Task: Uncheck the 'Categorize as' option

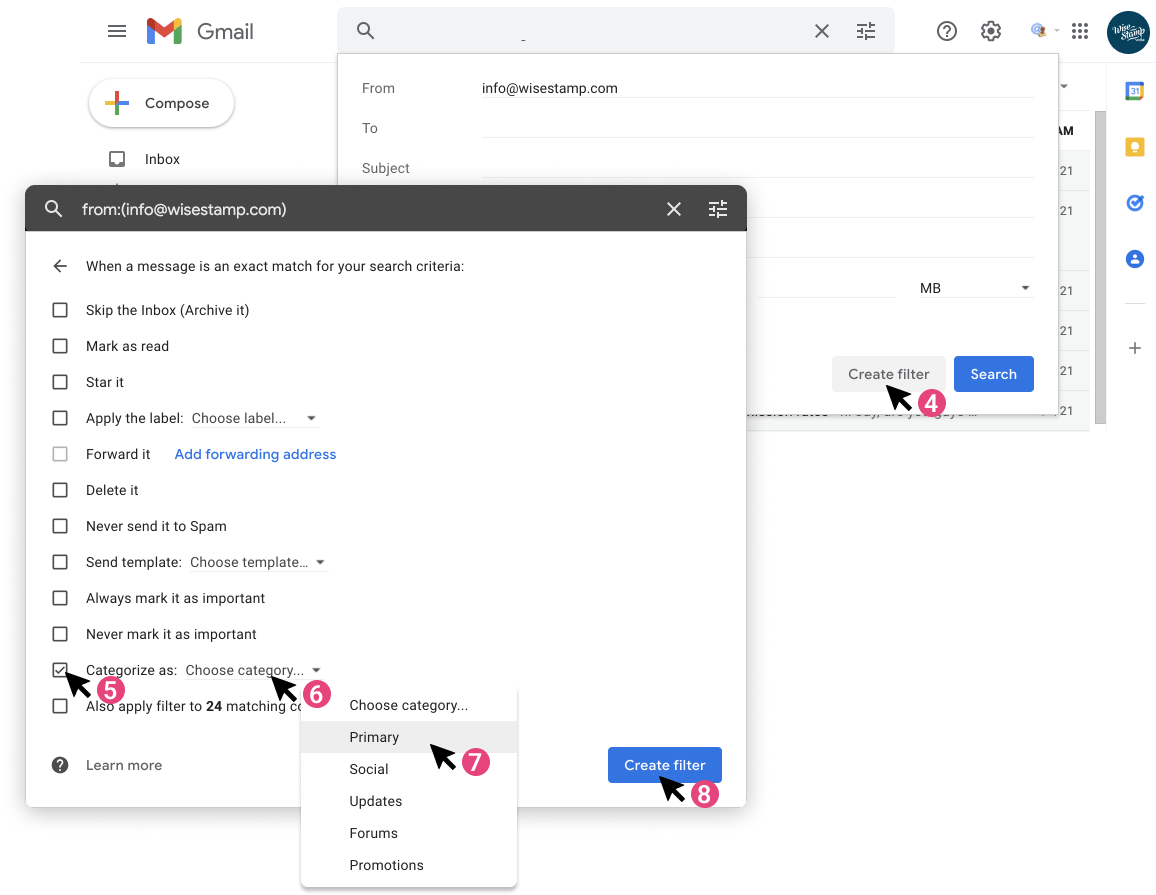Action: coord(60,670)
